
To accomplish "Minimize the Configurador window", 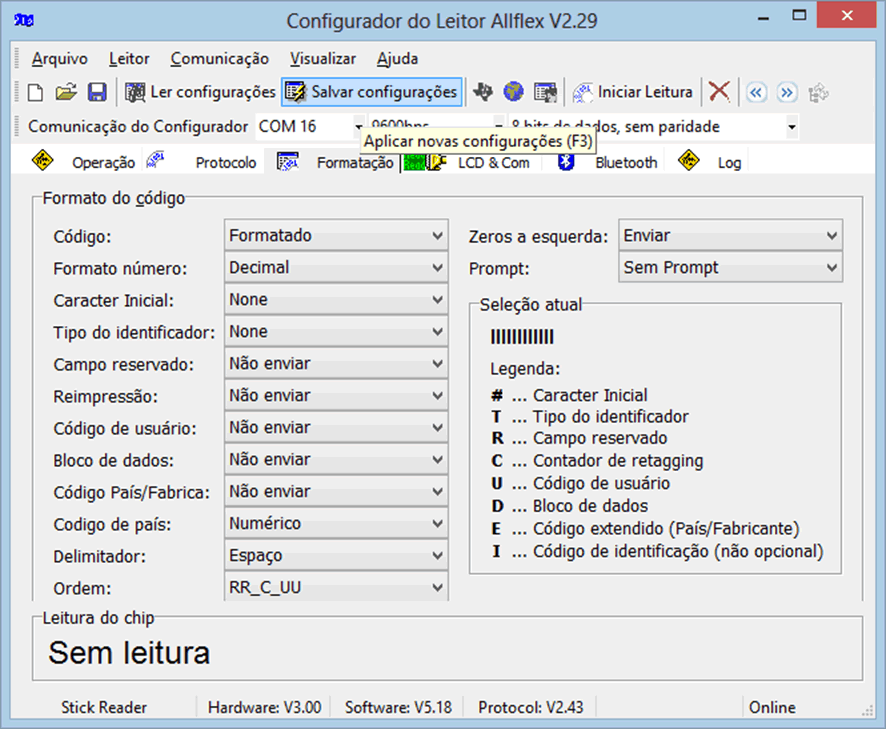I will 763,18.
